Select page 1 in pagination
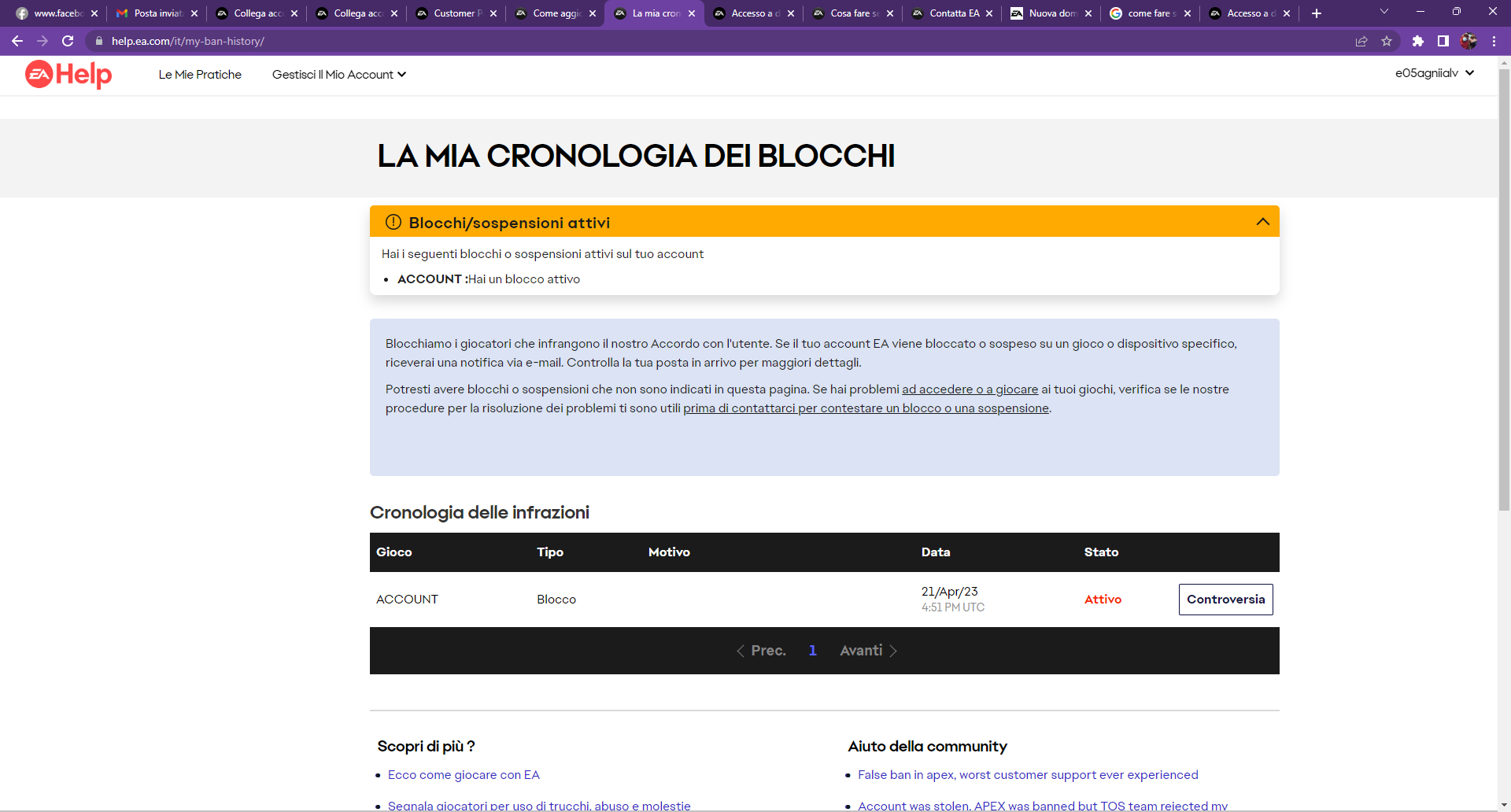The width and height of the screenshot is (1511, 812). pos(813,651)
